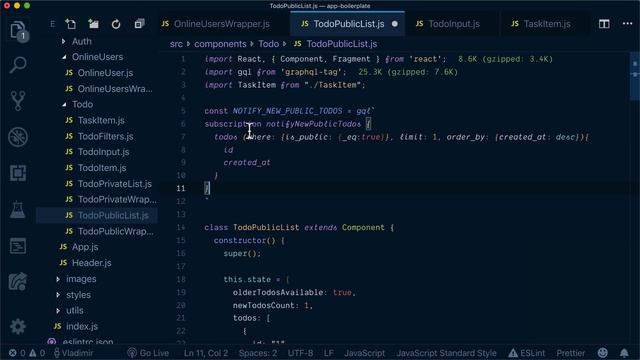Click the Prettier status item

pos(571,353)
